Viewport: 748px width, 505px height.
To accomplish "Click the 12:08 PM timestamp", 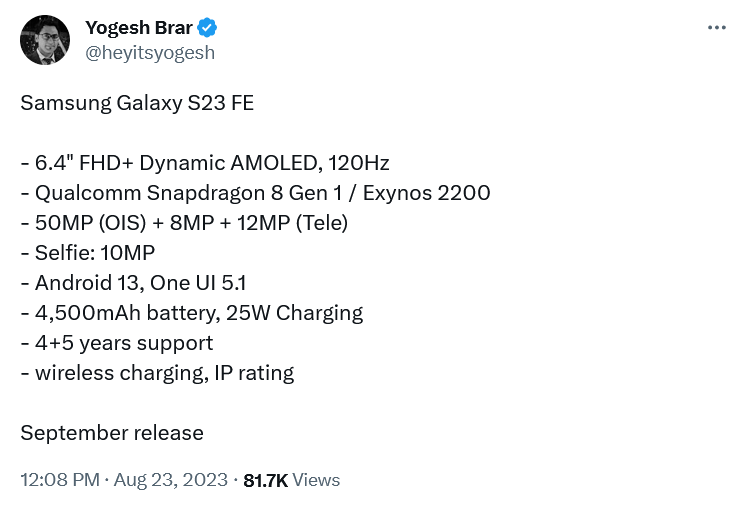I will click(60, 480).
